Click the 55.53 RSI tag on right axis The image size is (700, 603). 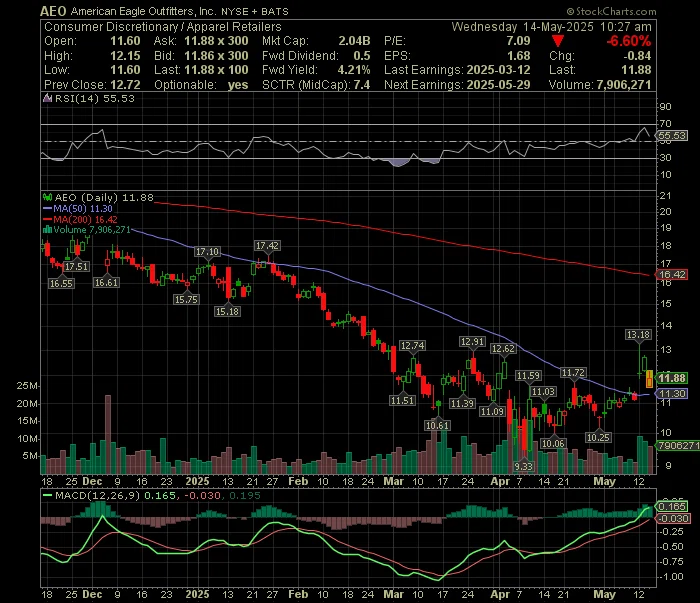click(x=672, y=135)
